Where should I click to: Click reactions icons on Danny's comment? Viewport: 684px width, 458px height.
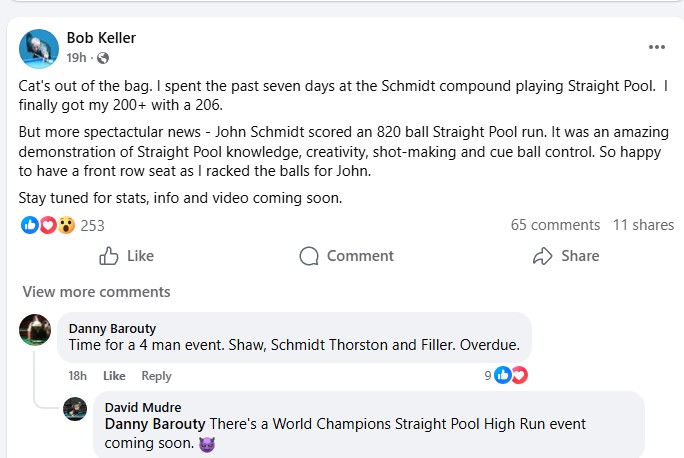(x=511, y=375)
